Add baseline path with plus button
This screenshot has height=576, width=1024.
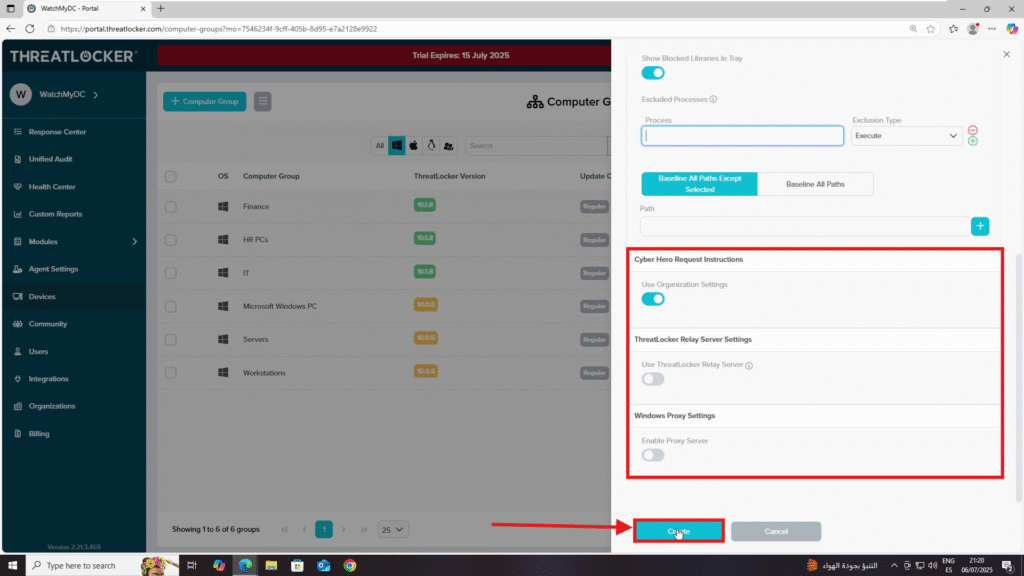(x=980, y=226)
